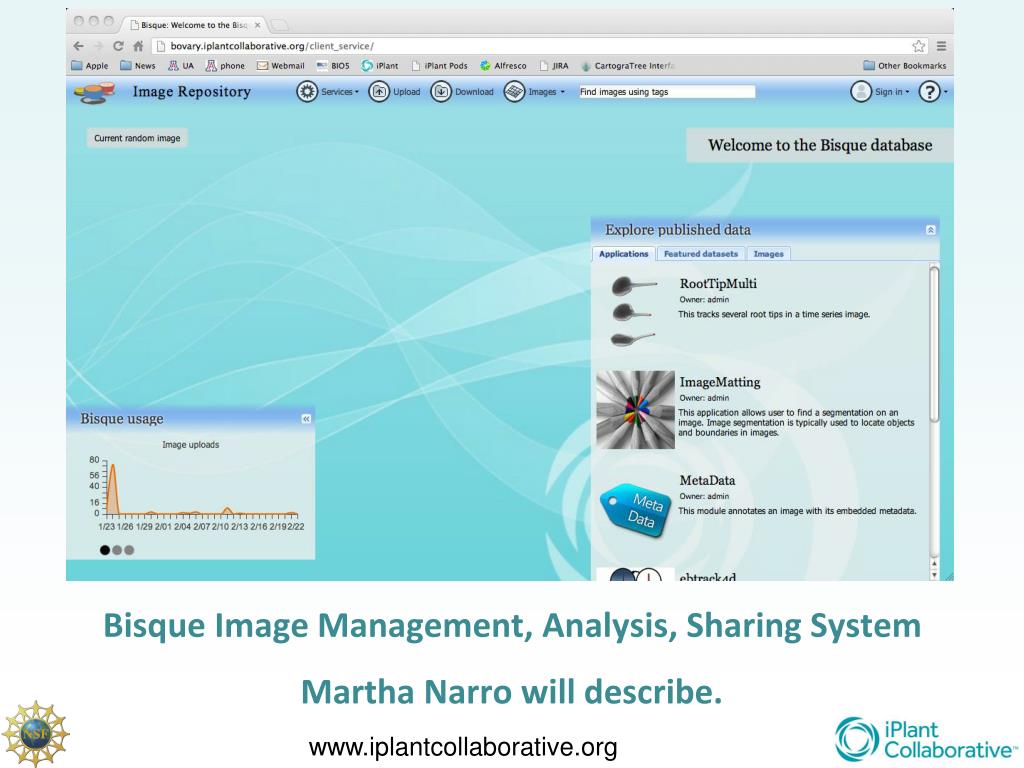Collapse the Explore published data panel
Screen dimensions: 1024x768
pyautogui.click(x=931, y=230)
